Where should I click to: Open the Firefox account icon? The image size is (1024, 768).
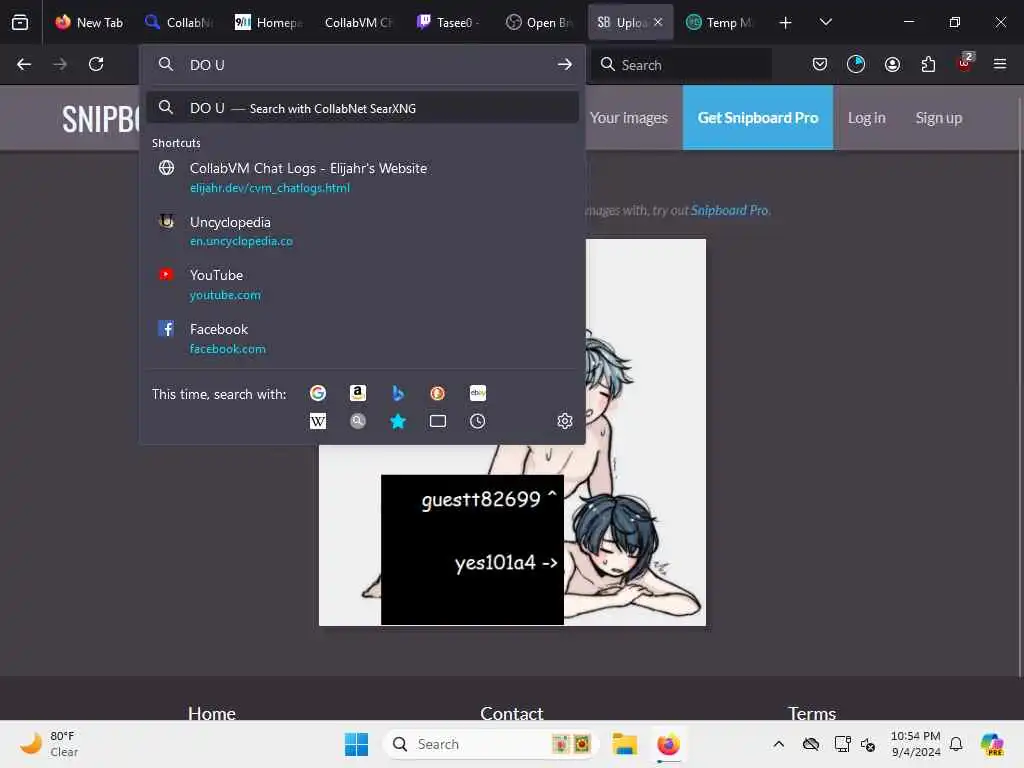click(892, 64)
